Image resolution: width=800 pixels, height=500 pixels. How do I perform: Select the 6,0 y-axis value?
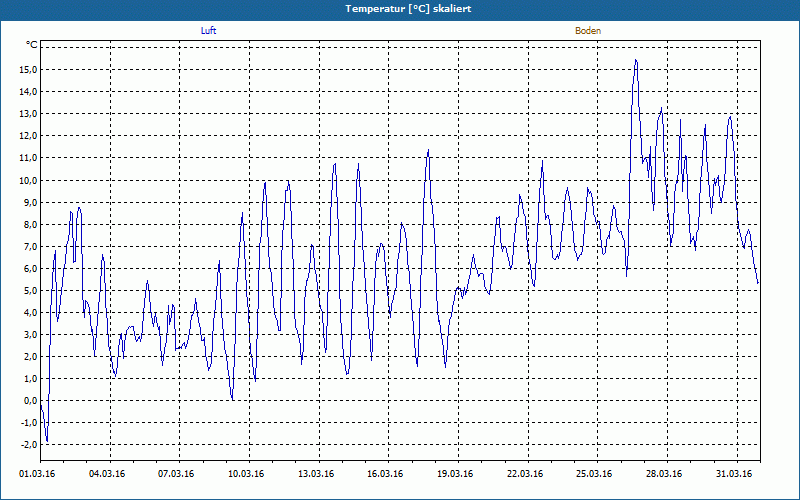pos(30,268)
